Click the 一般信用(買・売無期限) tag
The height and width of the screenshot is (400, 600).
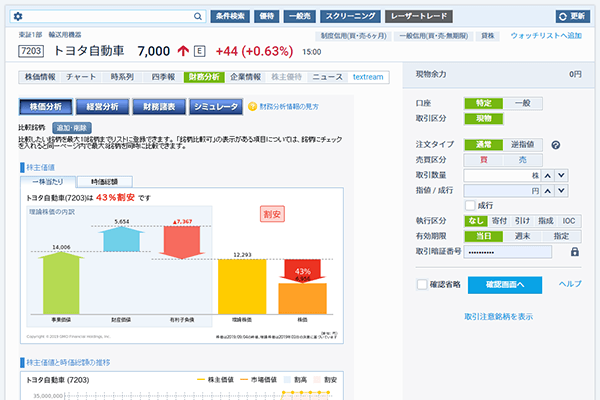[434, 36]
